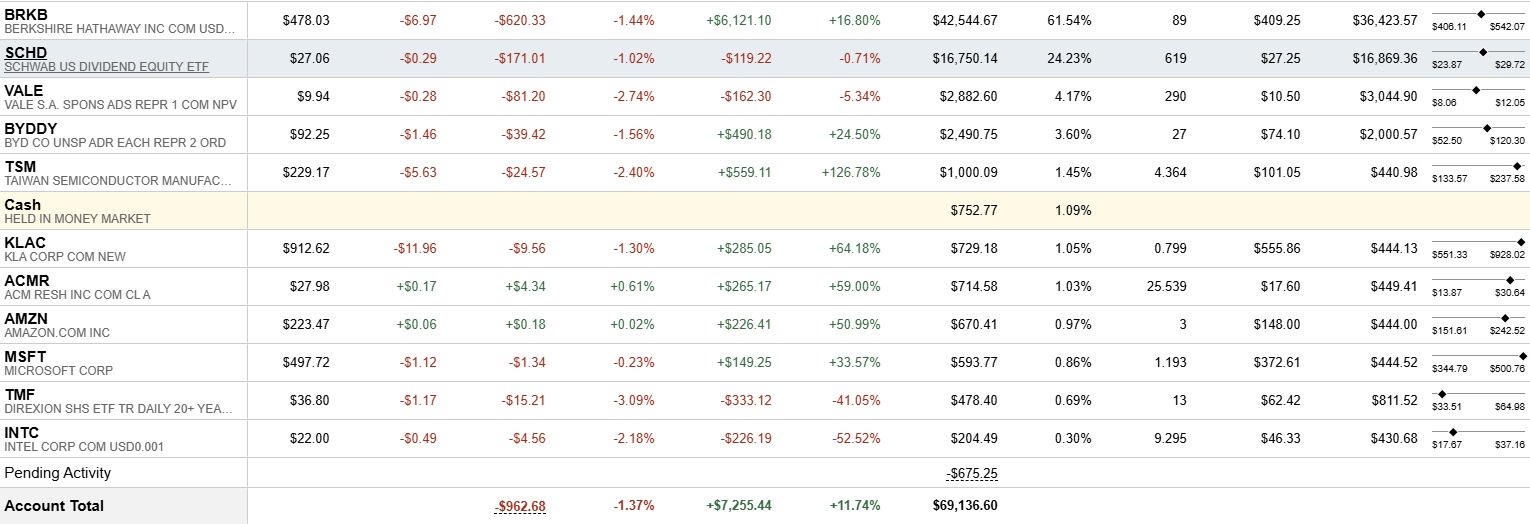The image size is (1530, 524).
Task: Click MSFT last price $497.72
Action: pos(306,362)
